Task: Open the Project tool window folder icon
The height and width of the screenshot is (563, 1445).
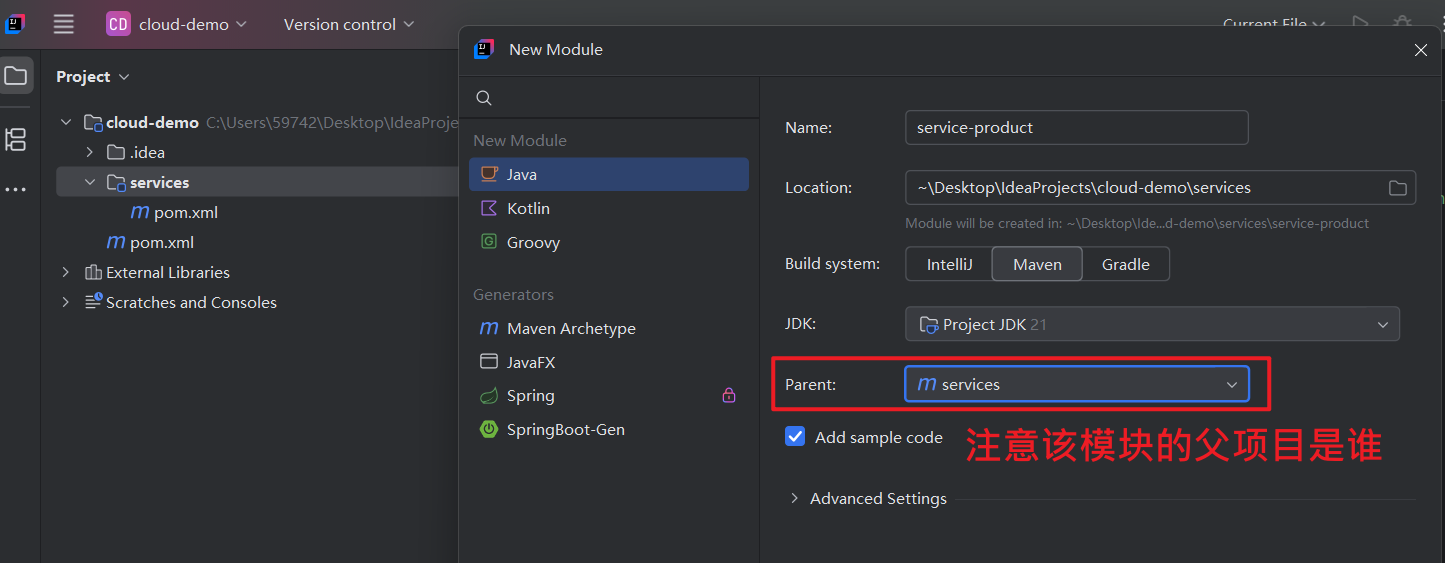Action: pyautogui.click(x=16, y=76)
